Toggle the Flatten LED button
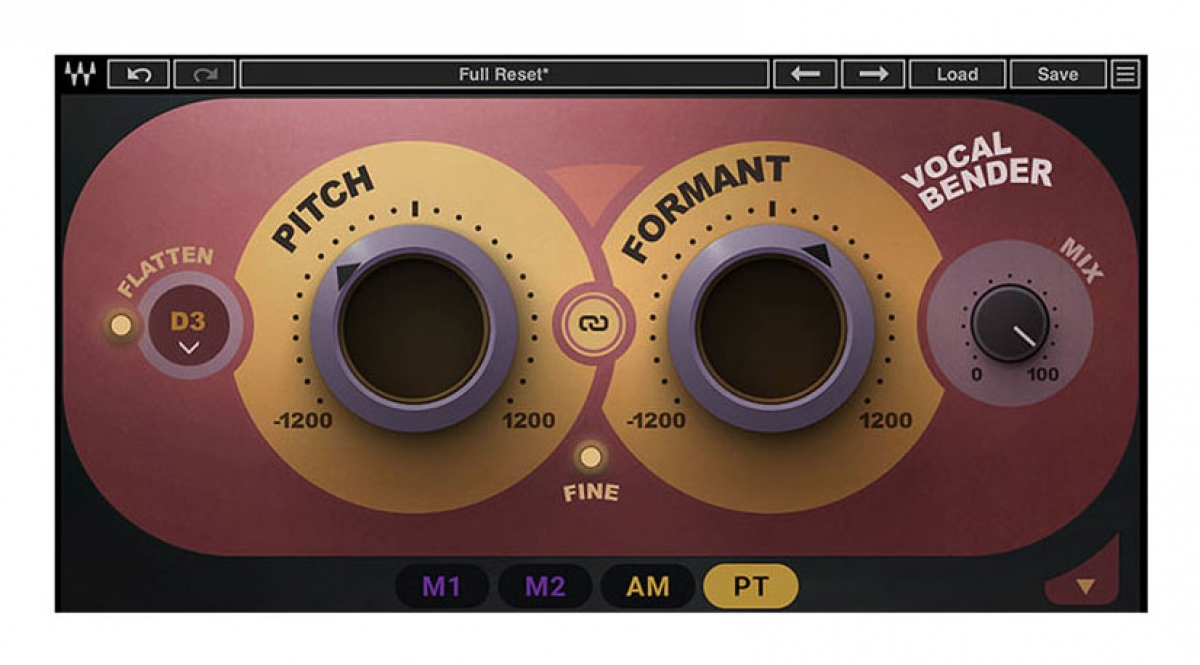 121,325
